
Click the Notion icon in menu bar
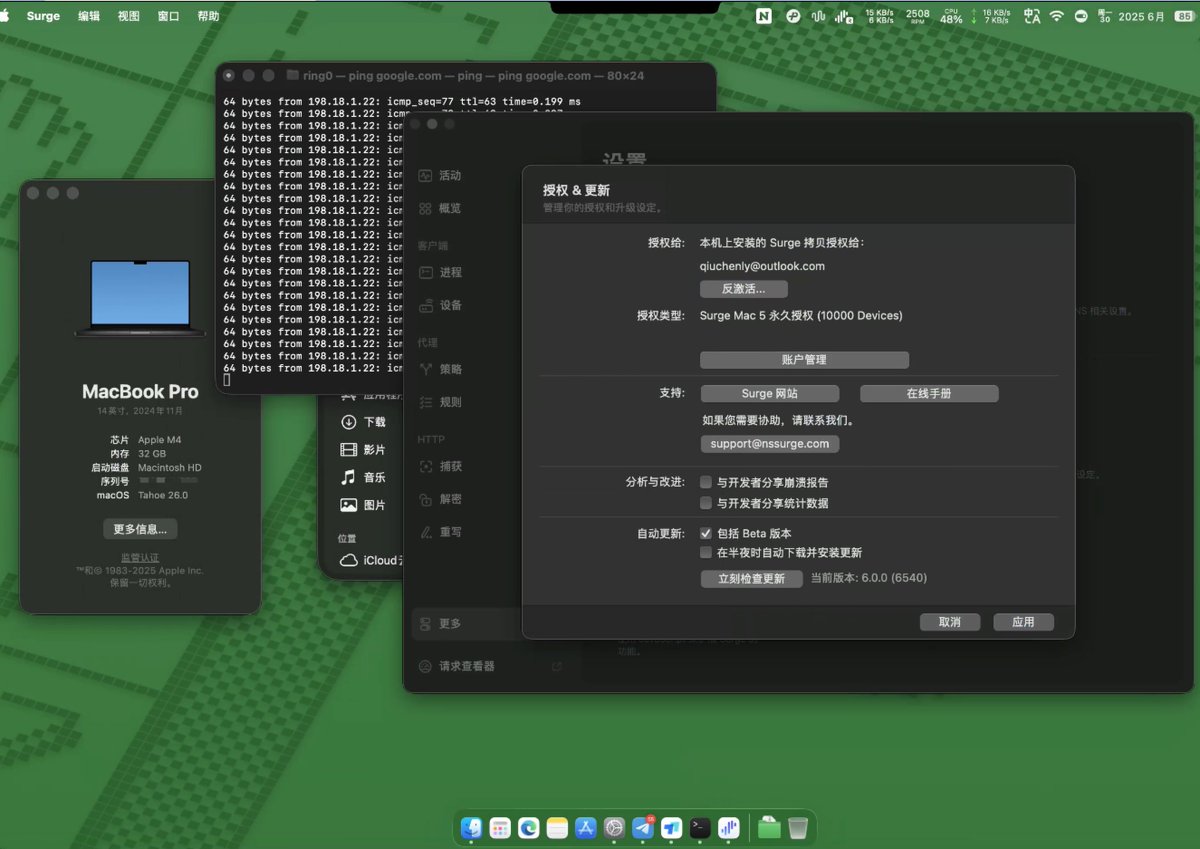764,16
